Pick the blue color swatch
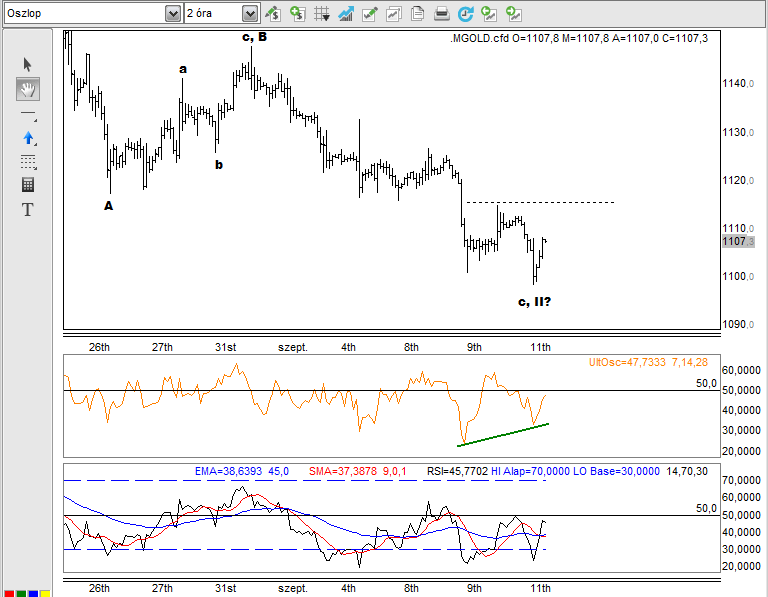768x597 pixels. click(33, 594)
